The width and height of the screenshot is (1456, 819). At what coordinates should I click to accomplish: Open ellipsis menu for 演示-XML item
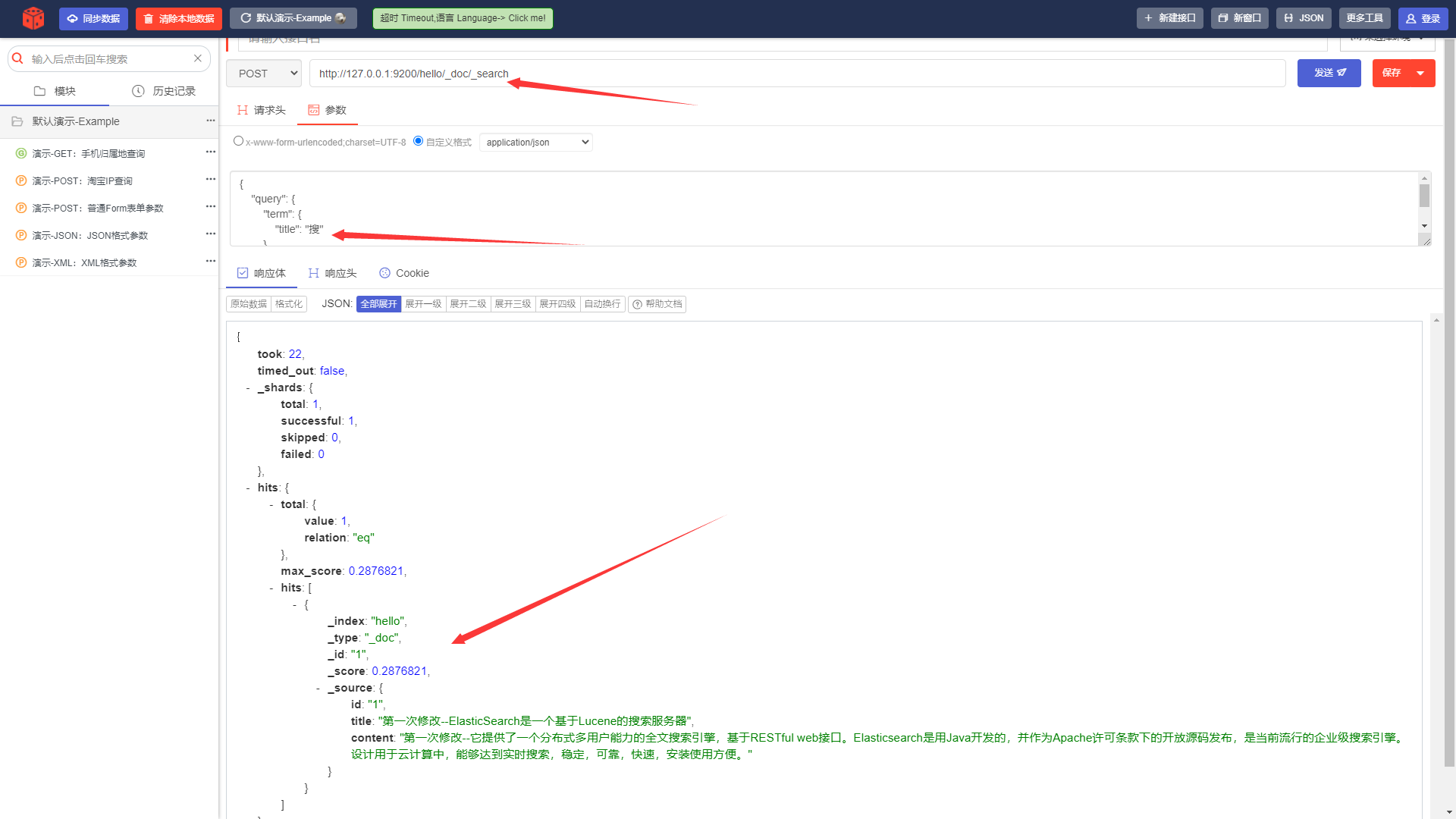click(211, 262)
